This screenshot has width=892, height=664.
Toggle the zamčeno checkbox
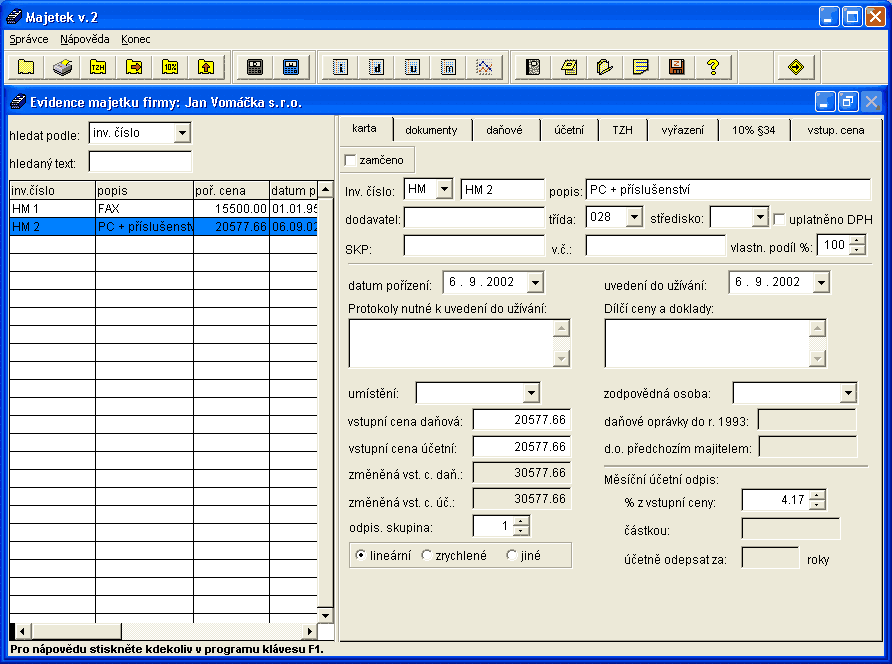coord(350,160)
